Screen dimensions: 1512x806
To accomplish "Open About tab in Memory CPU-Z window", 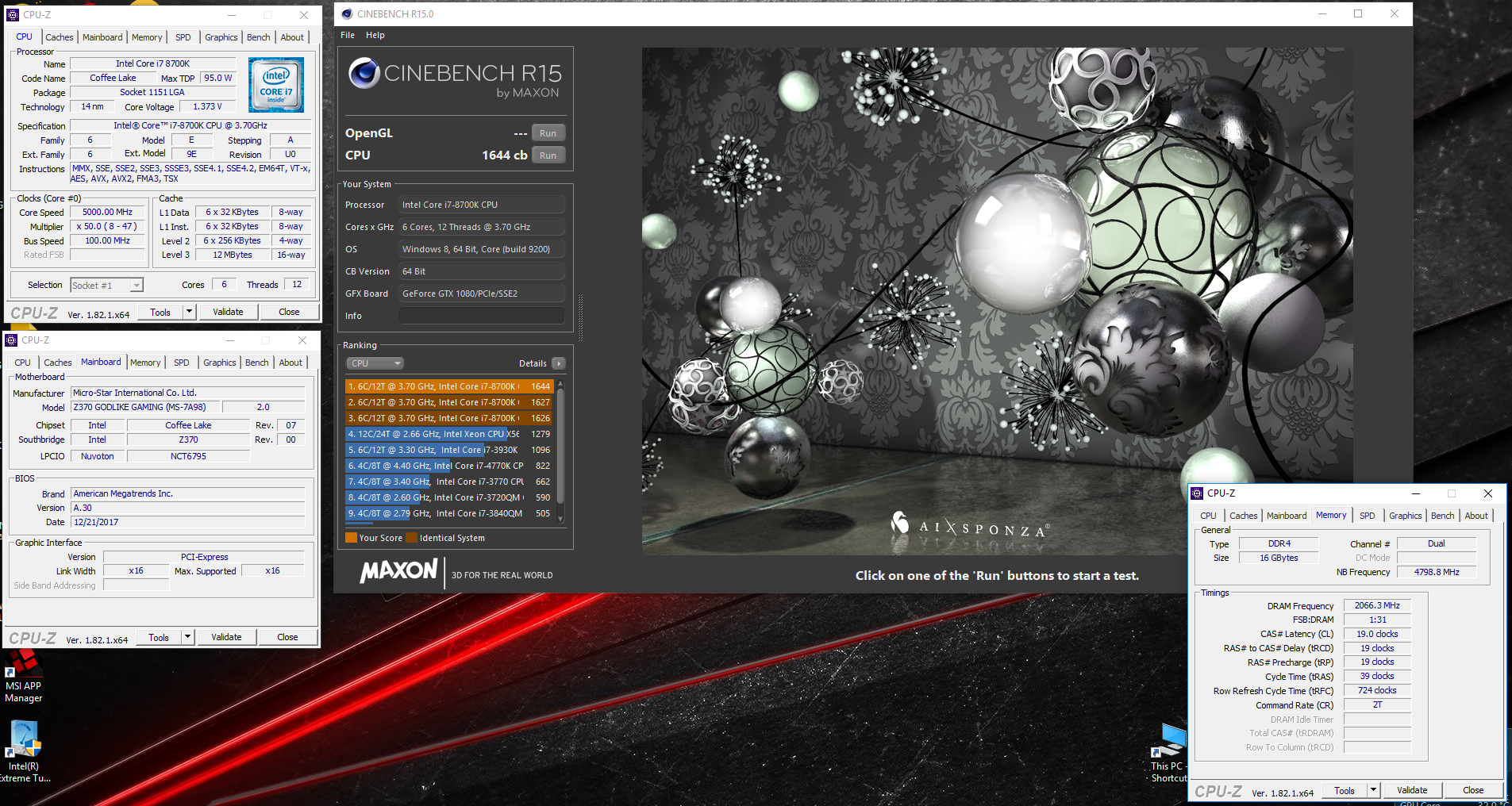I will click(1476, 516).
